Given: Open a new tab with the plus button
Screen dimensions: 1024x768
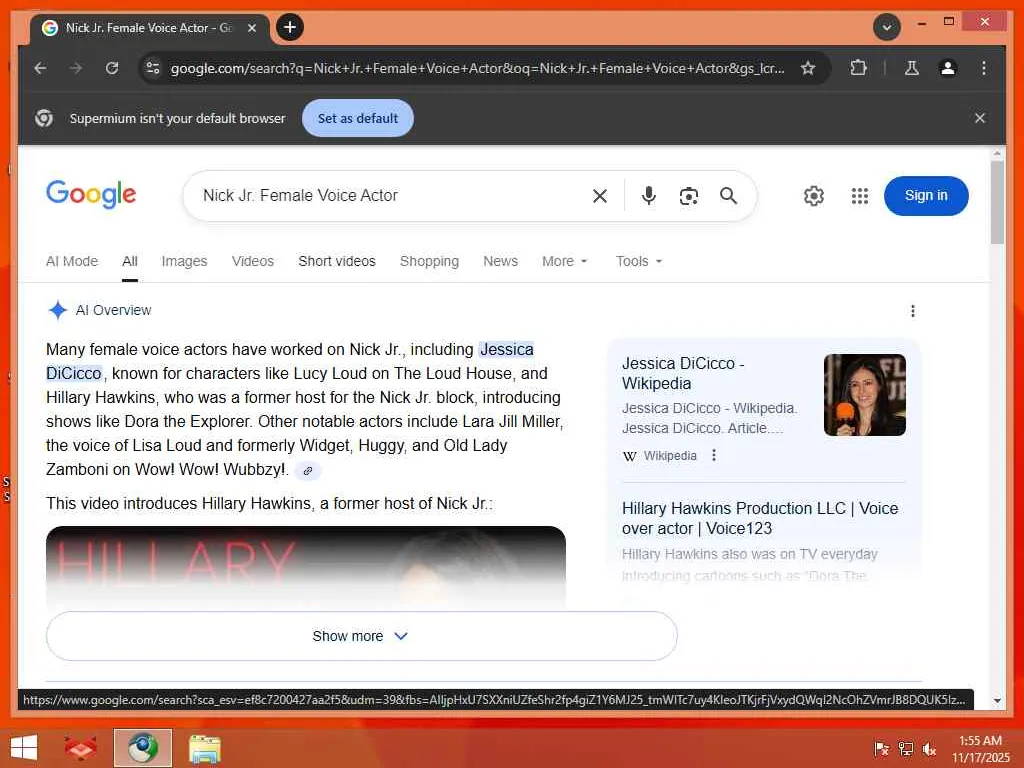Looking at the screenshot, I should tap(290, 27).
